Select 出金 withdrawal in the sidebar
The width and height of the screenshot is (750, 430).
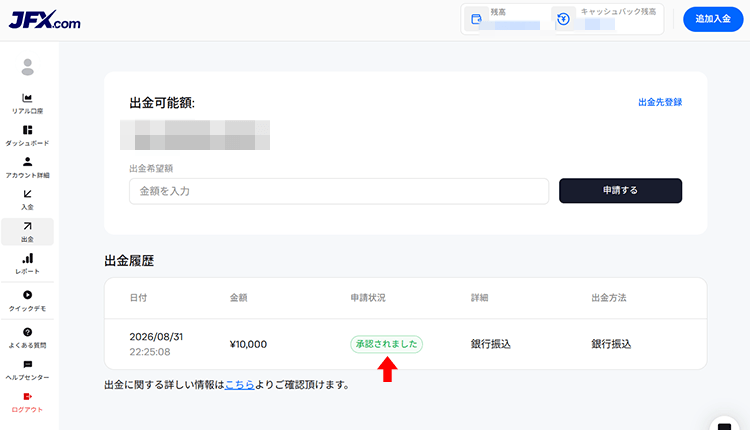click(27, 232)
